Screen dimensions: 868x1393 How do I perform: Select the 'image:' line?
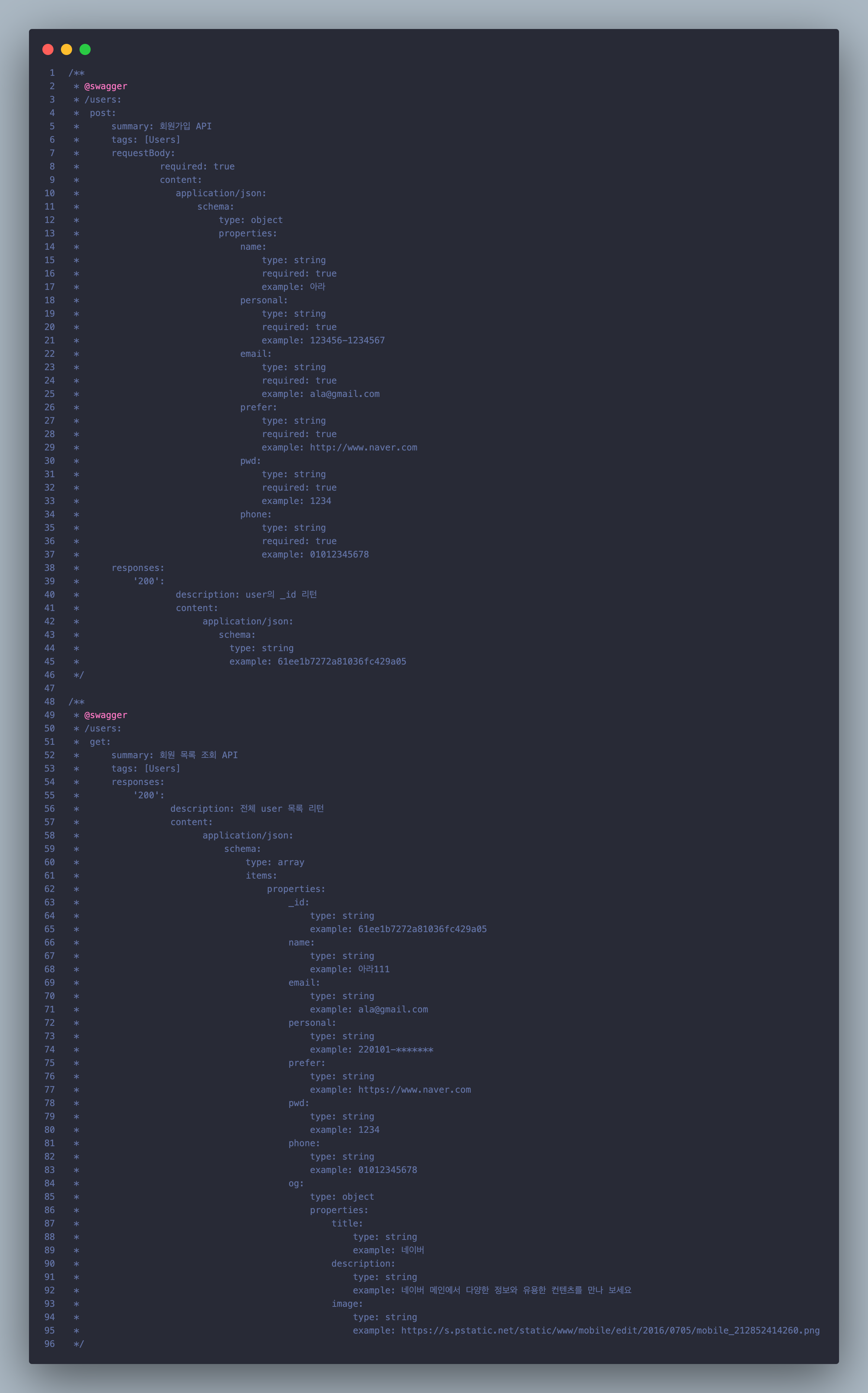coord(347,1304)
